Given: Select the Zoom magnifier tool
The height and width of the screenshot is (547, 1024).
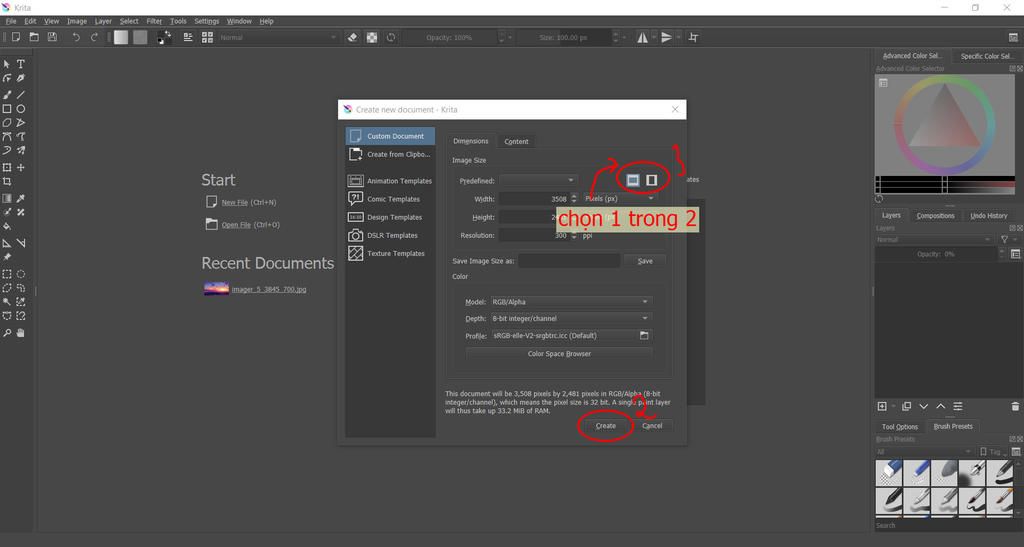Looking at the screenshot, I should click(7, 333).
